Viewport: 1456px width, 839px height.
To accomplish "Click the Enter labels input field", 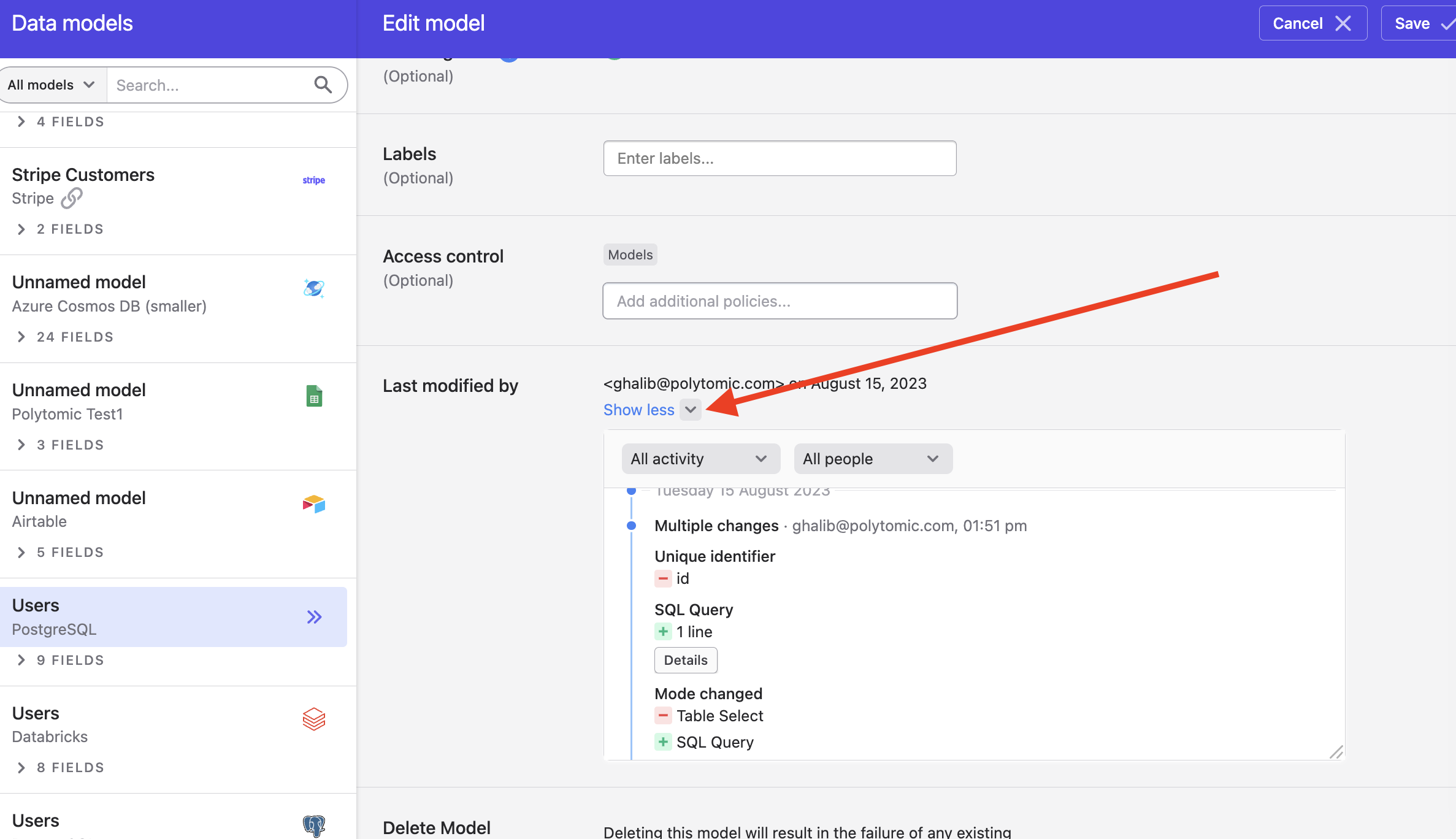I will pos(779,158).
